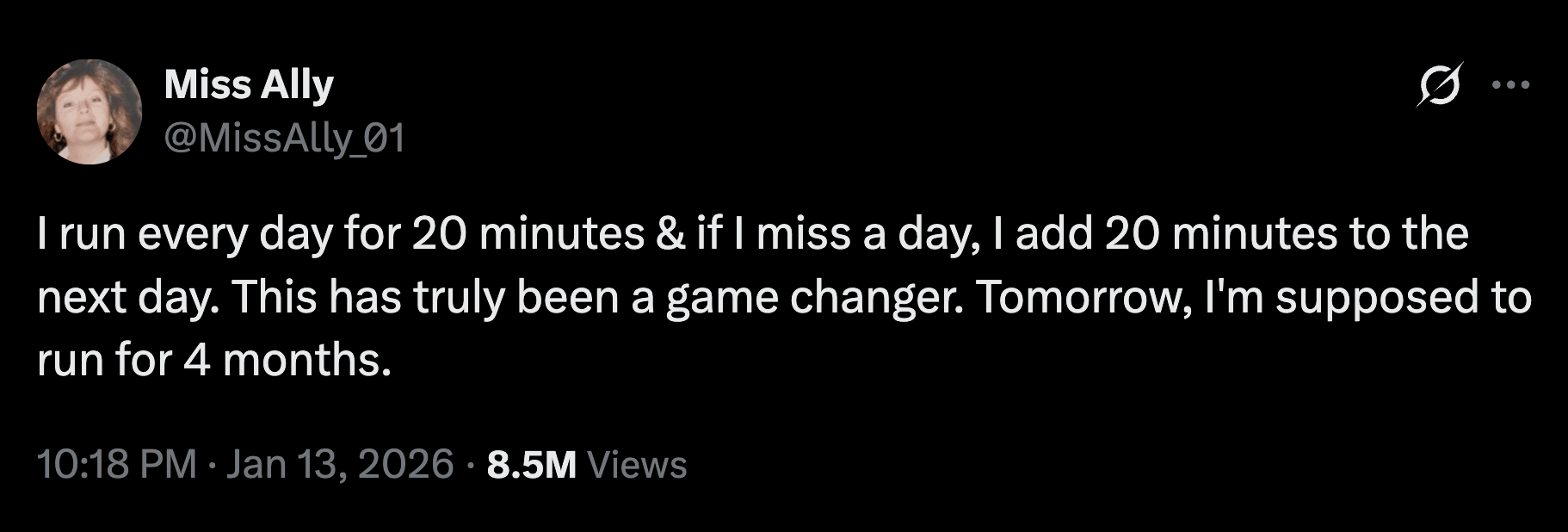Open the Miss Ally display name link
This screenshot has height=532, width=1568.
coord(249,84)
